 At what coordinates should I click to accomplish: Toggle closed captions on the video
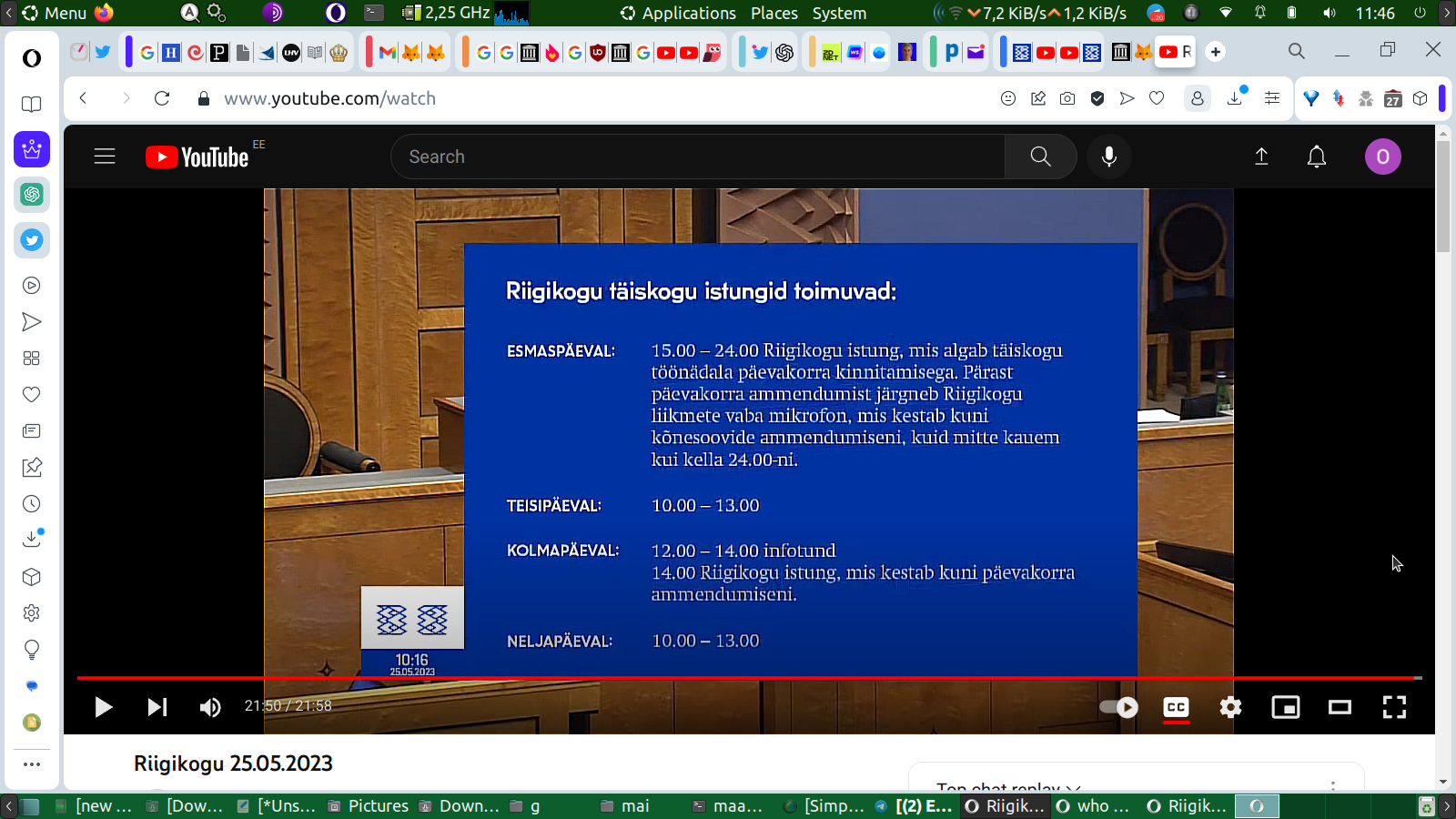pos(1176,707)
